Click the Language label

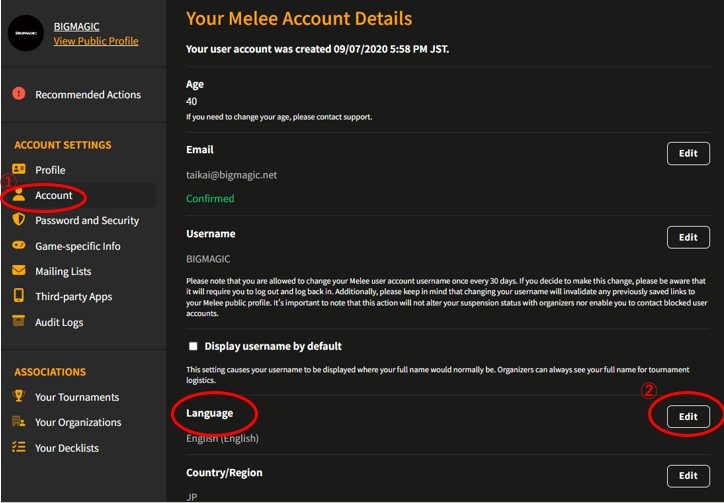click(209, 413)
